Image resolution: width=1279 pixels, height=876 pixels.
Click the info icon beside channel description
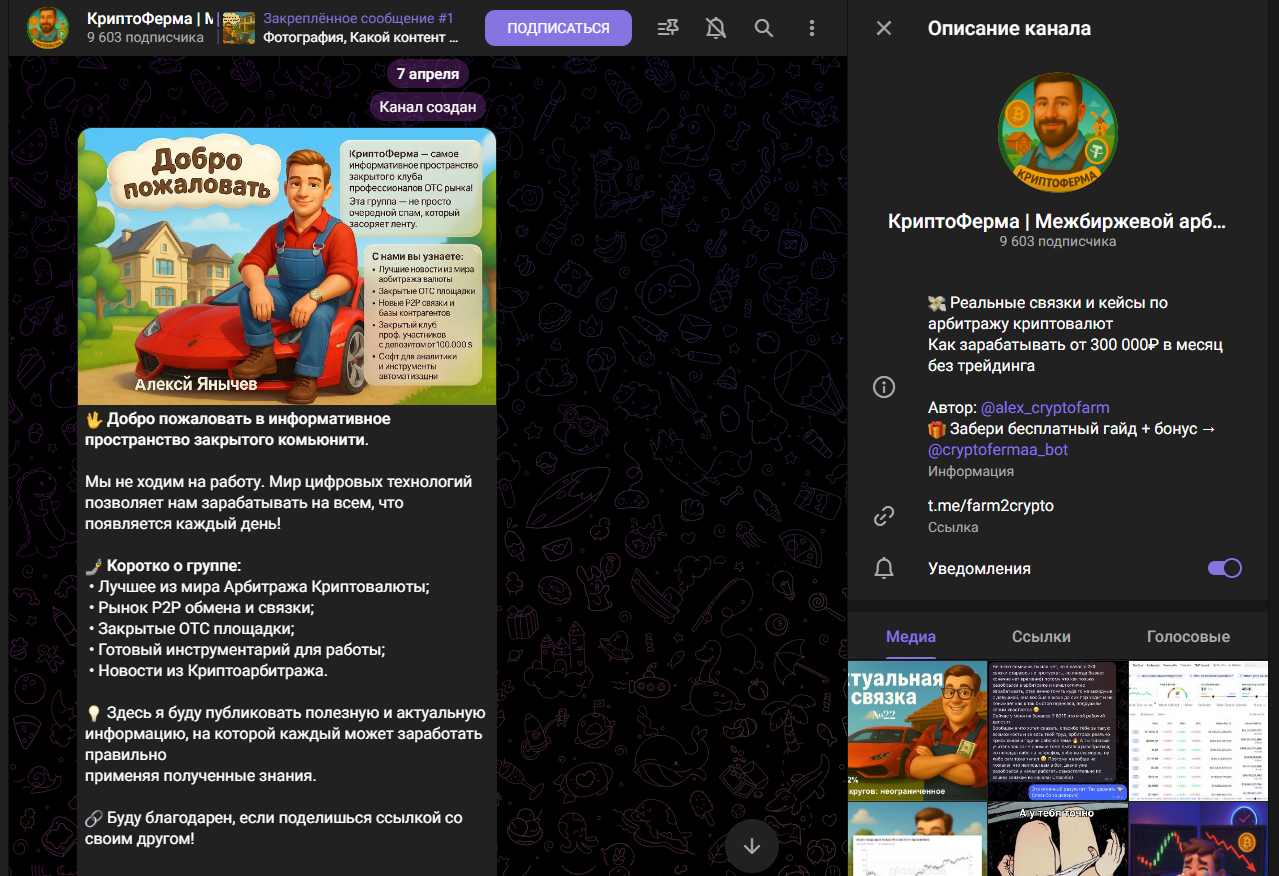(884, 387)
